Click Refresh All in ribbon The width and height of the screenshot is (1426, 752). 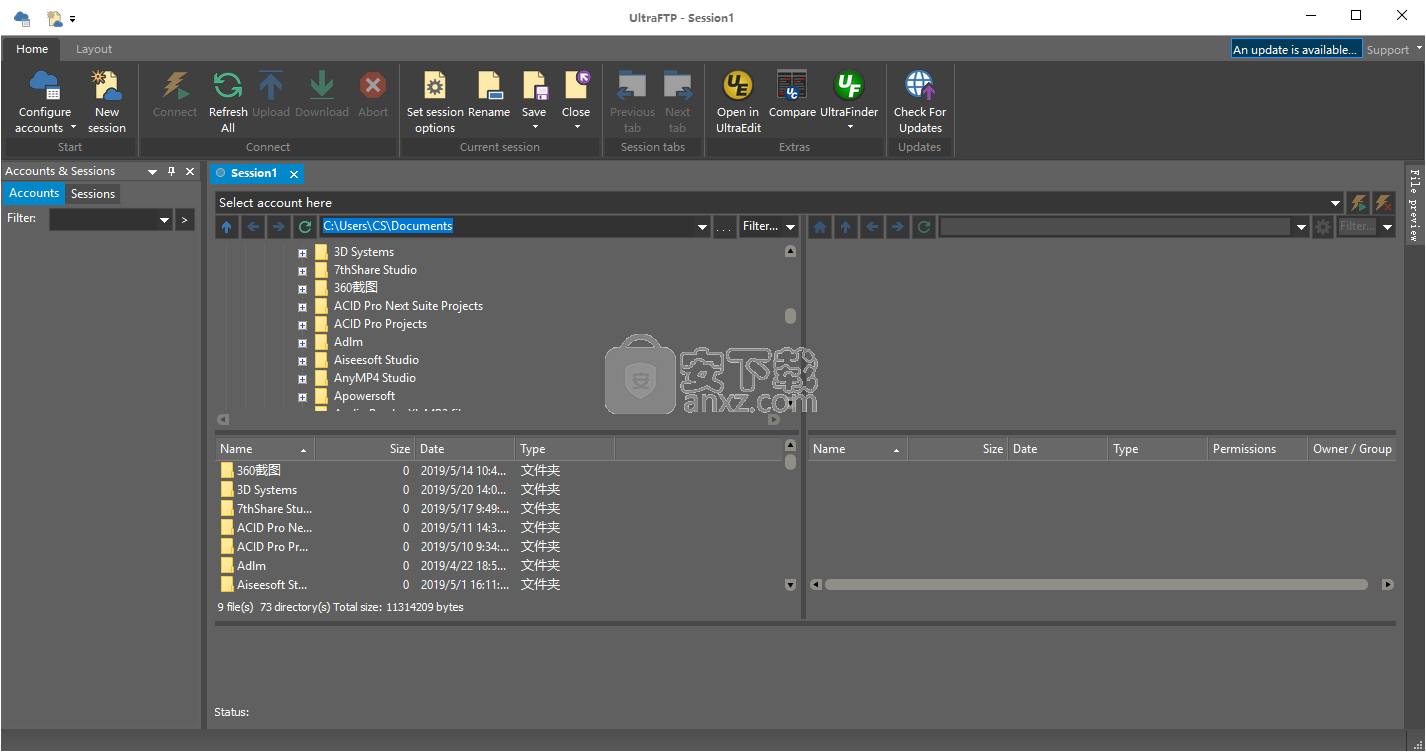[x=228, y=101]
